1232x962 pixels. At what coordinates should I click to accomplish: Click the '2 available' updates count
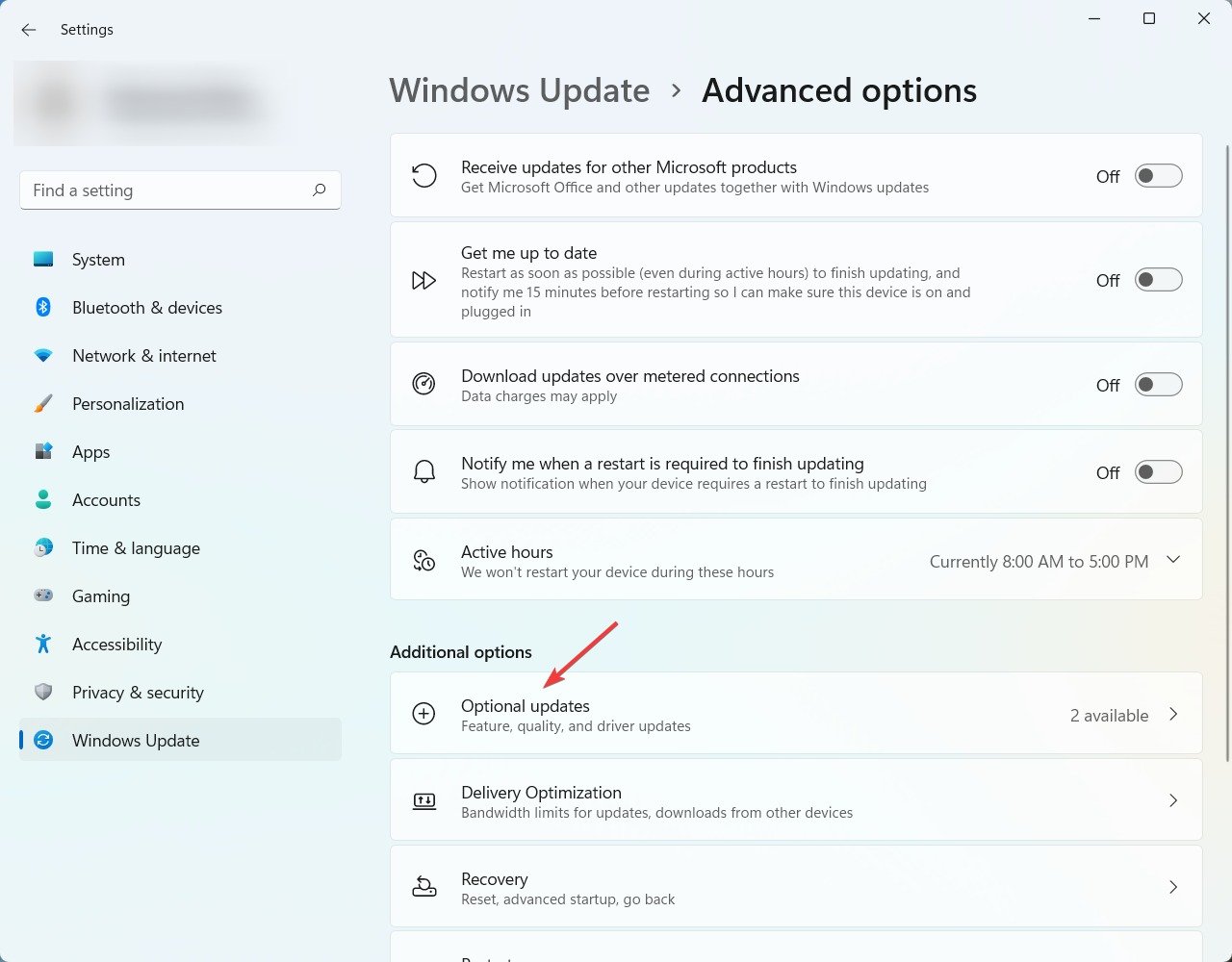pos(1109,715)
